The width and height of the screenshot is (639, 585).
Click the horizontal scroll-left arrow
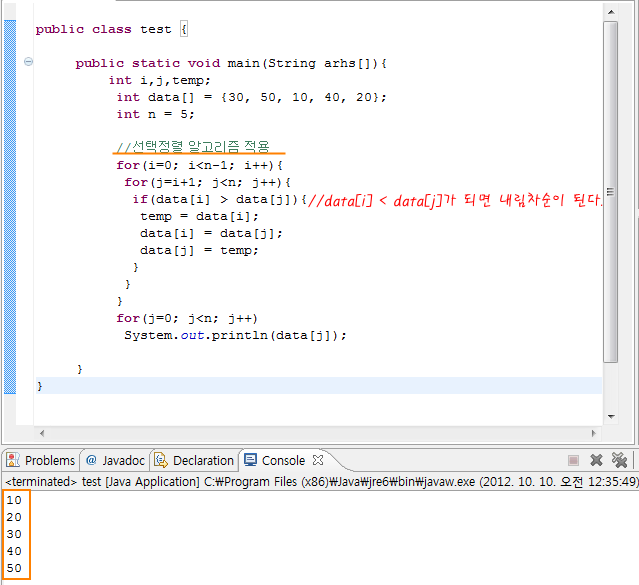[42, 433]
